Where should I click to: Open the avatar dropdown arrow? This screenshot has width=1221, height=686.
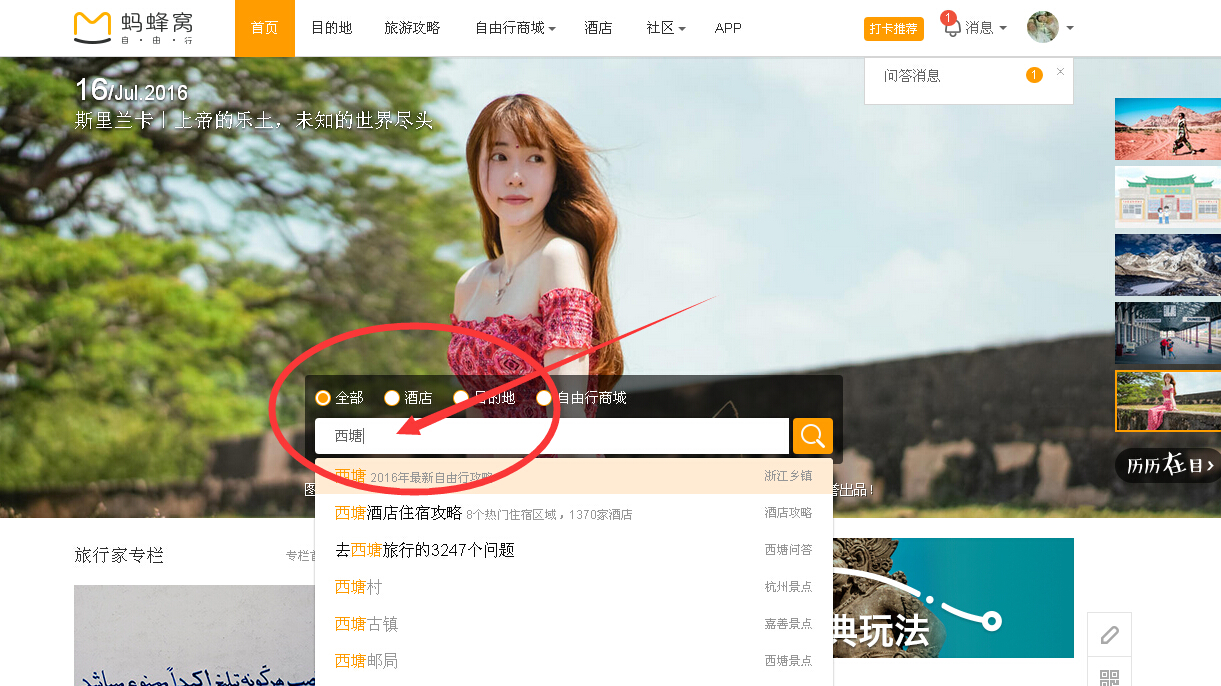pos(1070,28)
